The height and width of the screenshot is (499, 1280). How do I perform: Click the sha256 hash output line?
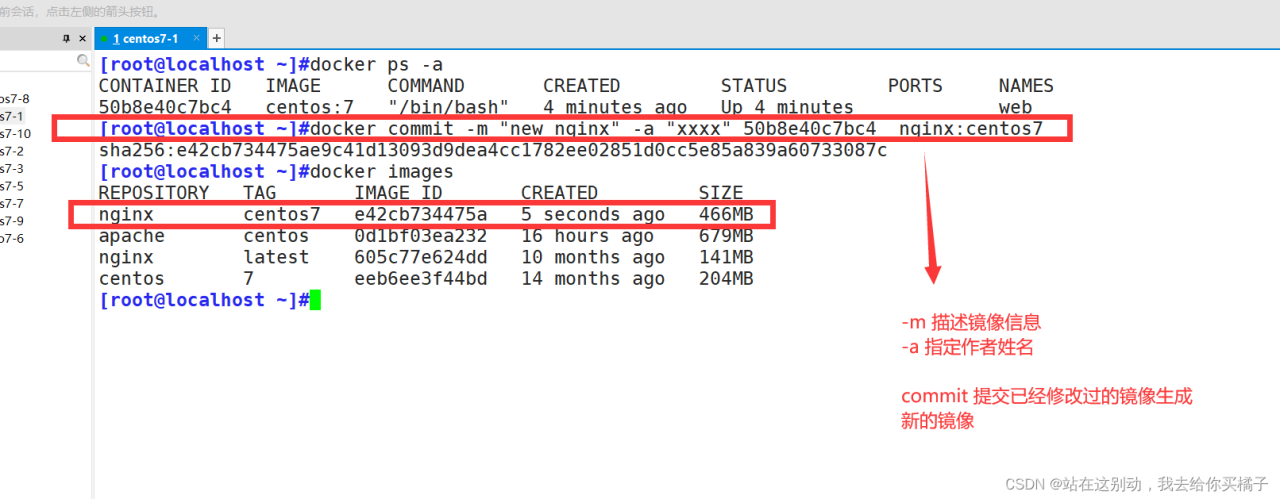(x=492, y=150)
